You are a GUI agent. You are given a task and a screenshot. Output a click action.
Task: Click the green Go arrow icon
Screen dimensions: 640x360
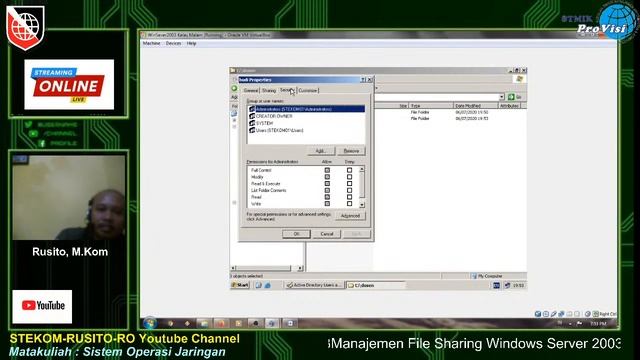pos(511,97)
